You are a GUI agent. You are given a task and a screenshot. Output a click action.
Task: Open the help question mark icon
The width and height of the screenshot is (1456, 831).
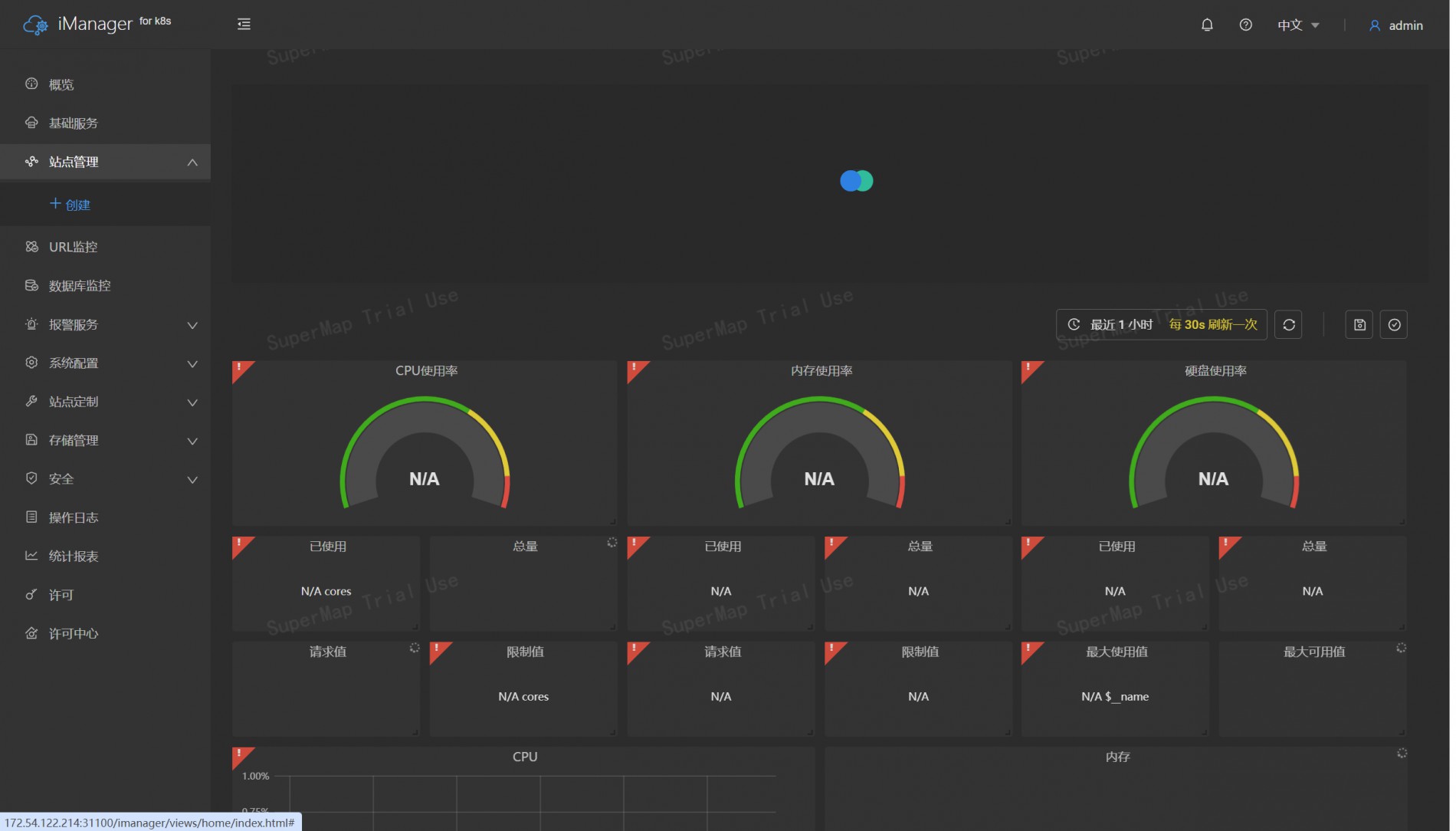tap(1246, 25)
